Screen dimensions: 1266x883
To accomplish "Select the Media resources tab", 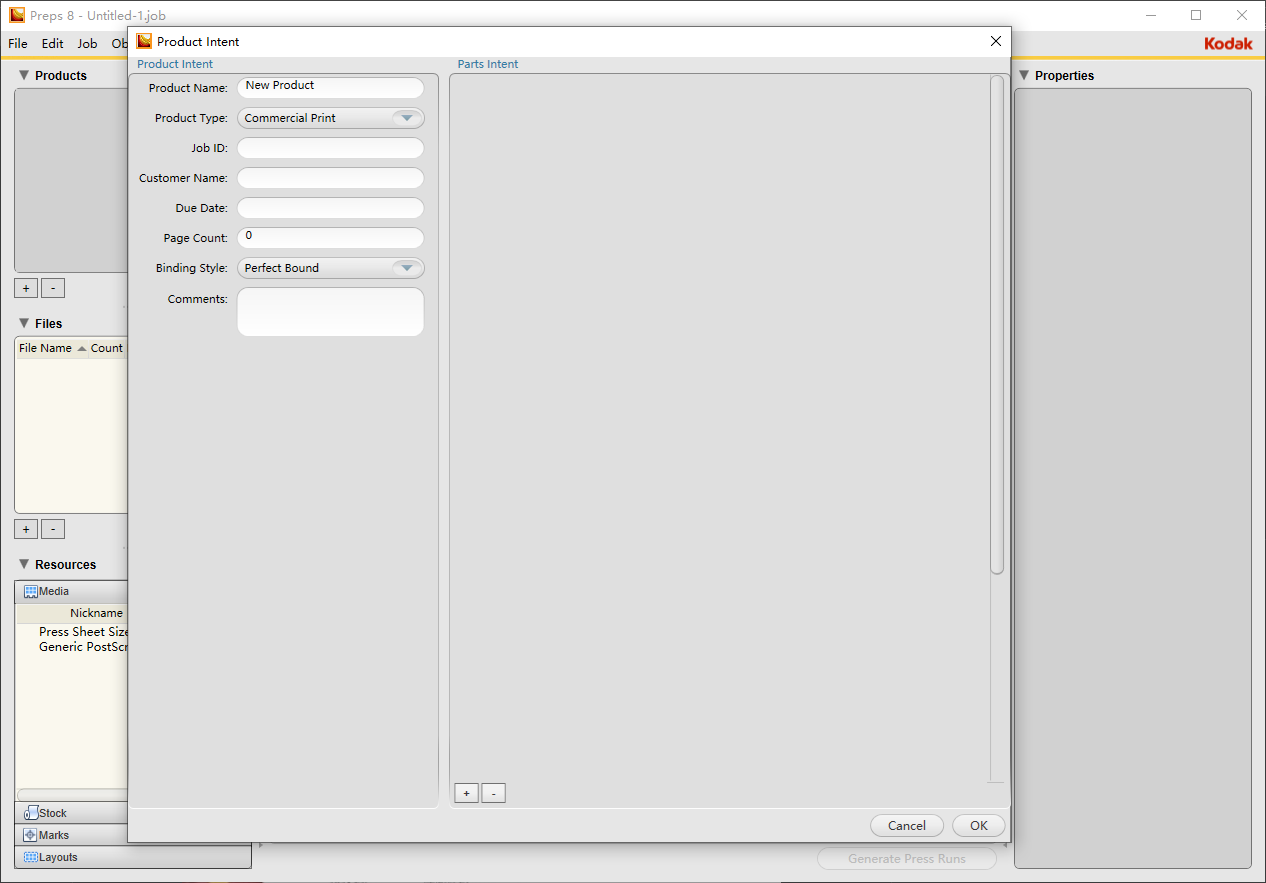I will 72,591.
